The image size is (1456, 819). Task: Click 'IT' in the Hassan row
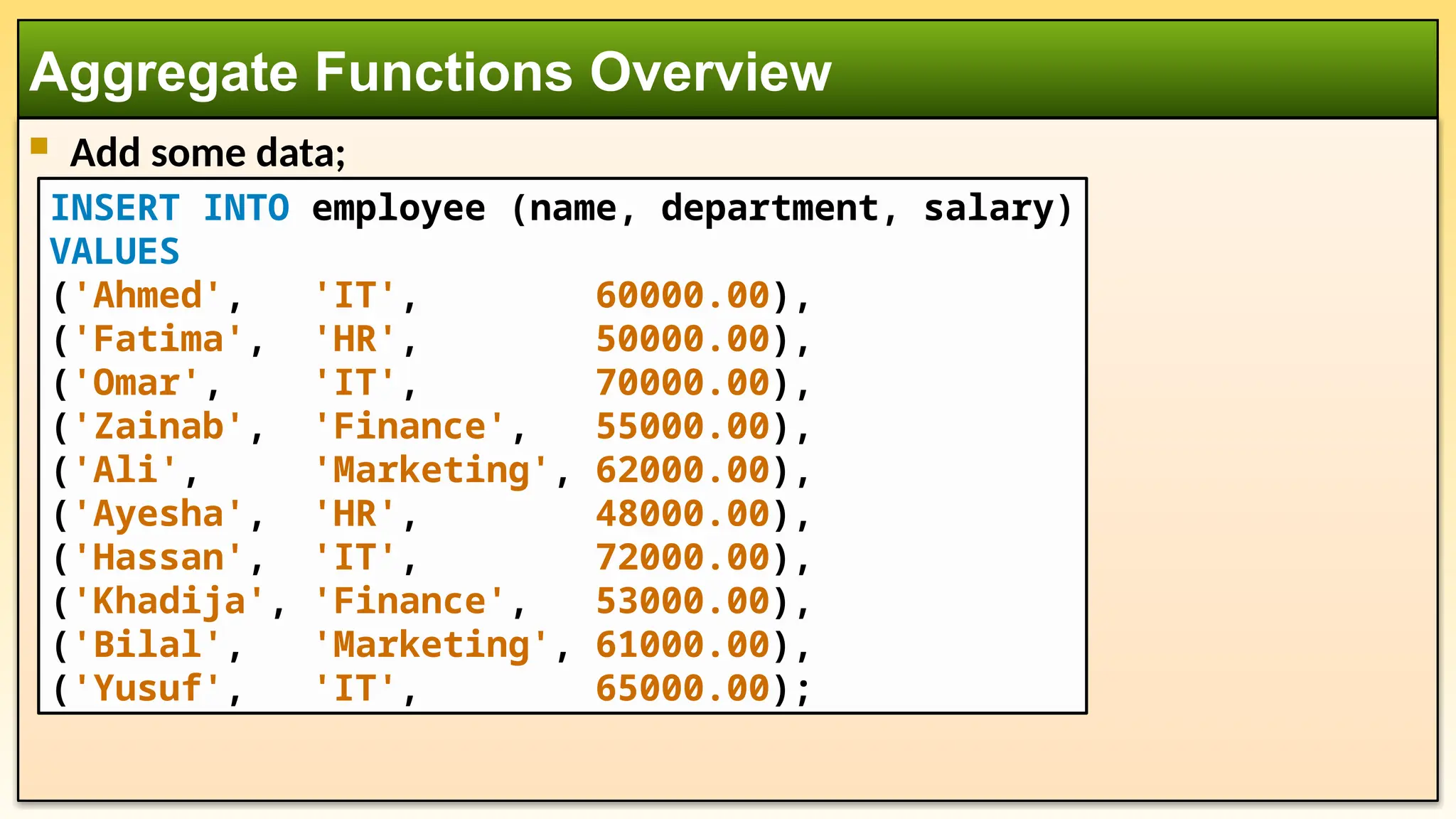(355, 557)
